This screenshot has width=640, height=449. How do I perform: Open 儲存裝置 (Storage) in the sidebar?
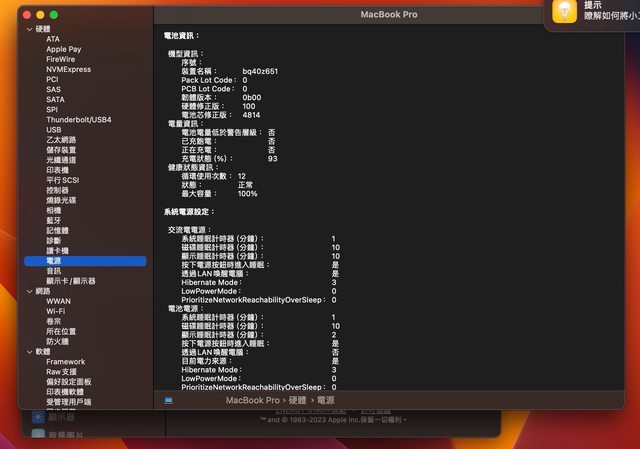(x=61, y=150)
